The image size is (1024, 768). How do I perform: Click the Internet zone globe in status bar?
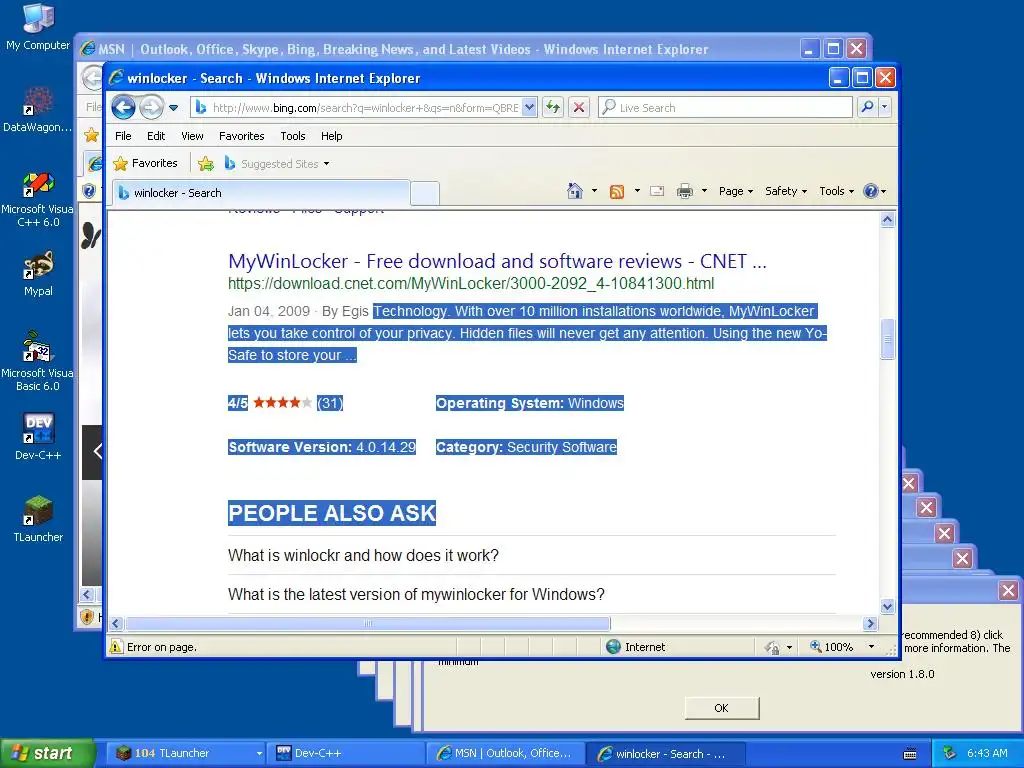pyautogui.click(x=613, y=647)
